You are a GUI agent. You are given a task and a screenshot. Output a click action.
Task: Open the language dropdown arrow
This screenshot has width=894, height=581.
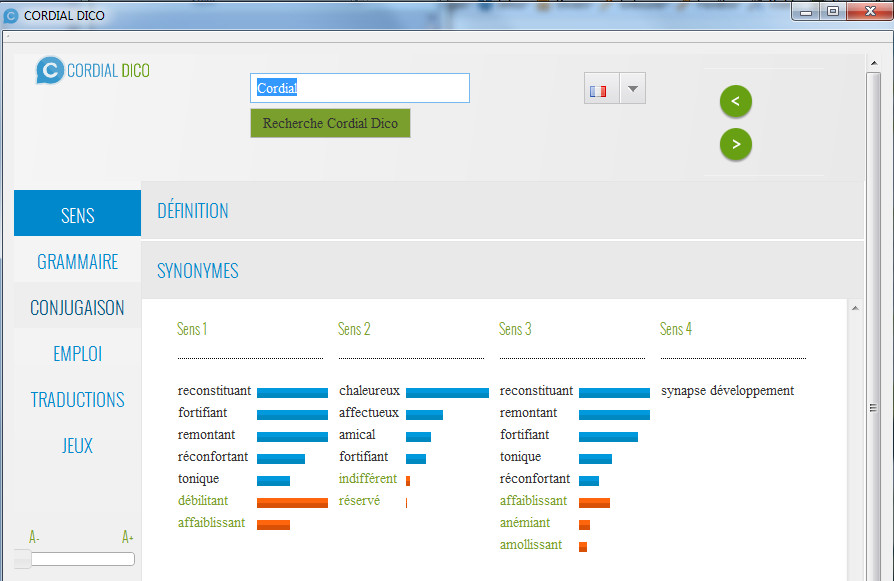click(632, 89)
